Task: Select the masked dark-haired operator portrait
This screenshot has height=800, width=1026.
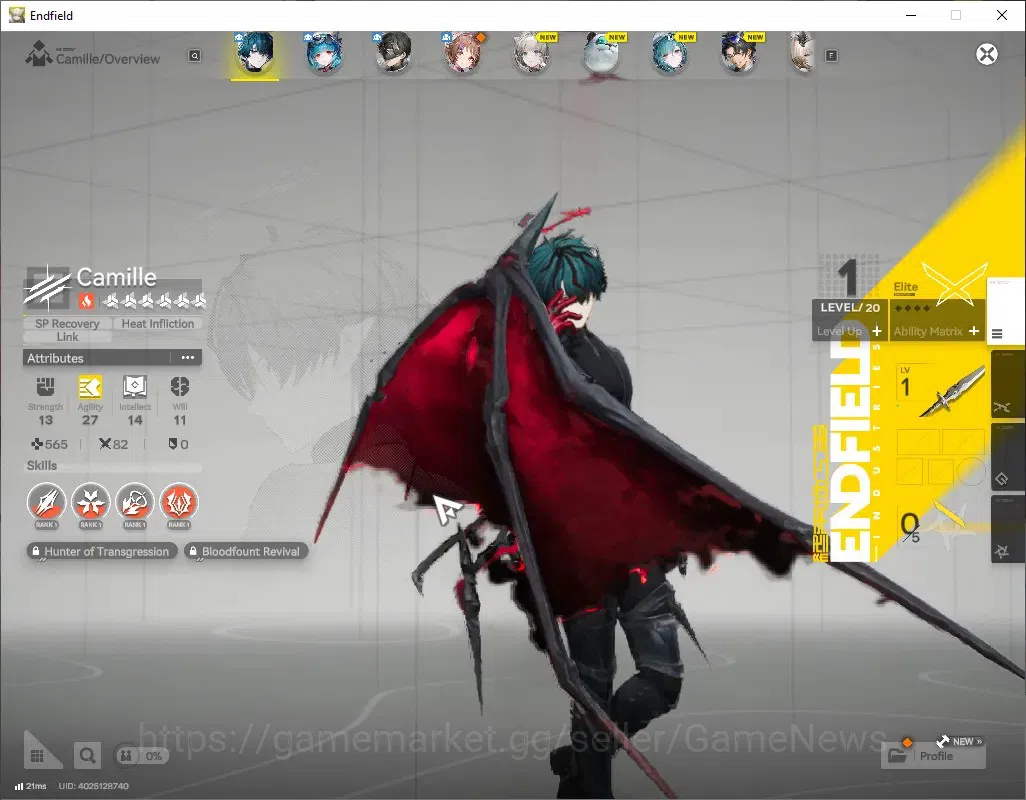Action: (393, 53)
